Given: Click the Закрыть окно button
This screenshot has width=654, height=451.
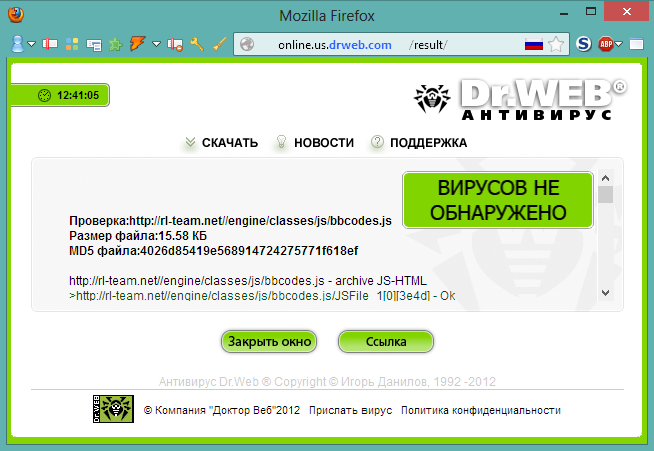Looking at the screenshot, I should (x=269, y=342).
